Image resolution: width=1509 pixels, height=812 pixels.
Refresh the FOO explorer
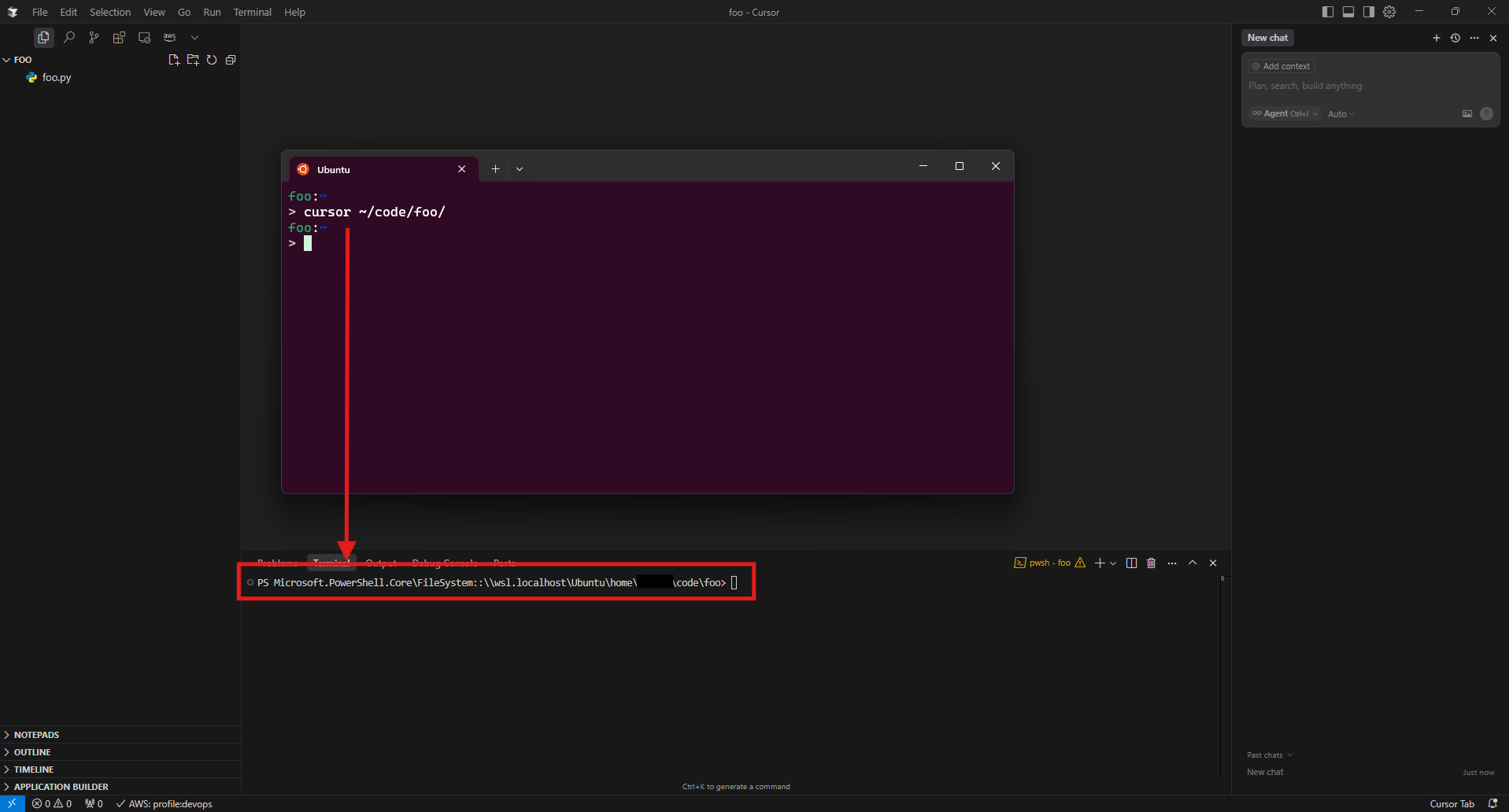tap(212, 60)
